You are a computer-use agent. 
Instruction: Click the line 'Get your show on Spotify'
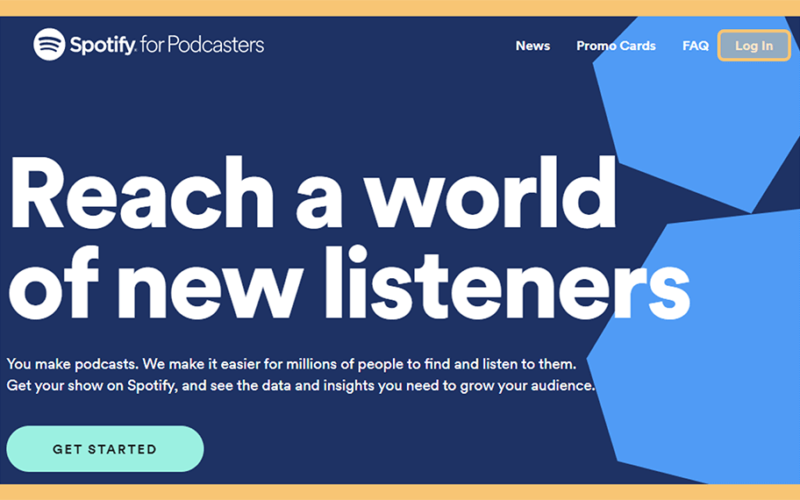301,385
